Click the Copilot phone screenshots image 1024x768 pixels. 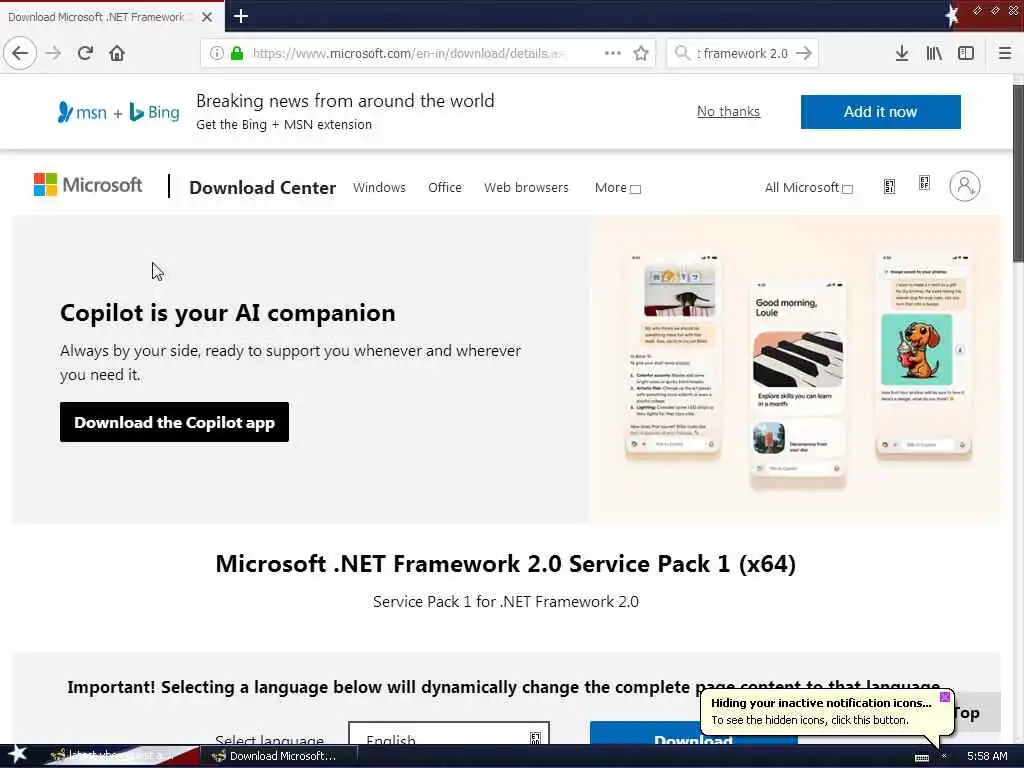[x=794, y=370]
